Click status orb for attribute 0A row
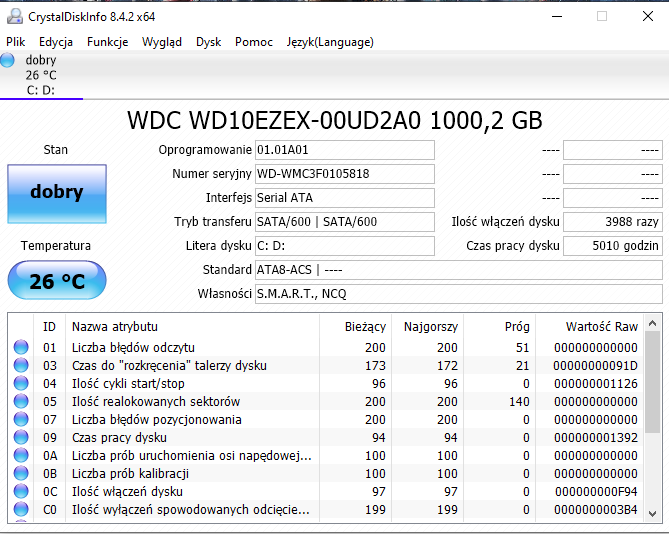The height and width of the screenshot is (534, 669). pyautogui.click(x=21, y=455)
